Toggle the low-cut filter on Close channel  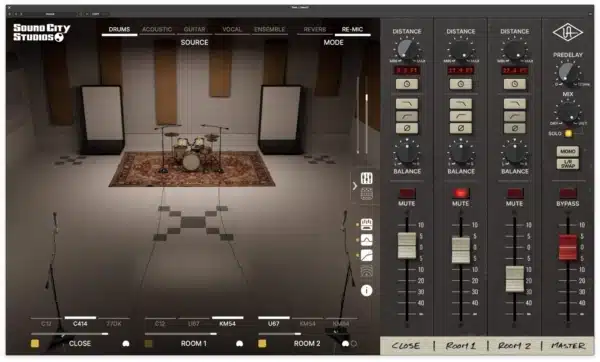407,116
